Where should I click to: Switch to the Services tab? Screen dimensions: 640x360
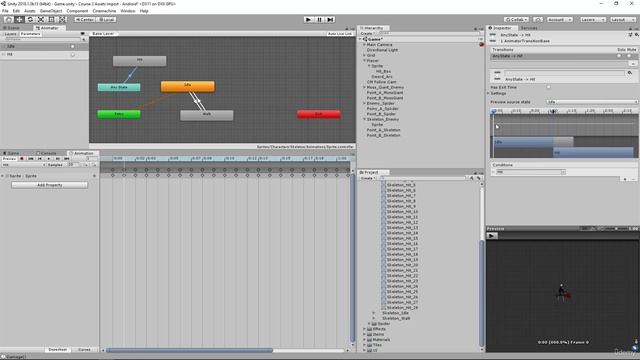(x=529, y=28)
